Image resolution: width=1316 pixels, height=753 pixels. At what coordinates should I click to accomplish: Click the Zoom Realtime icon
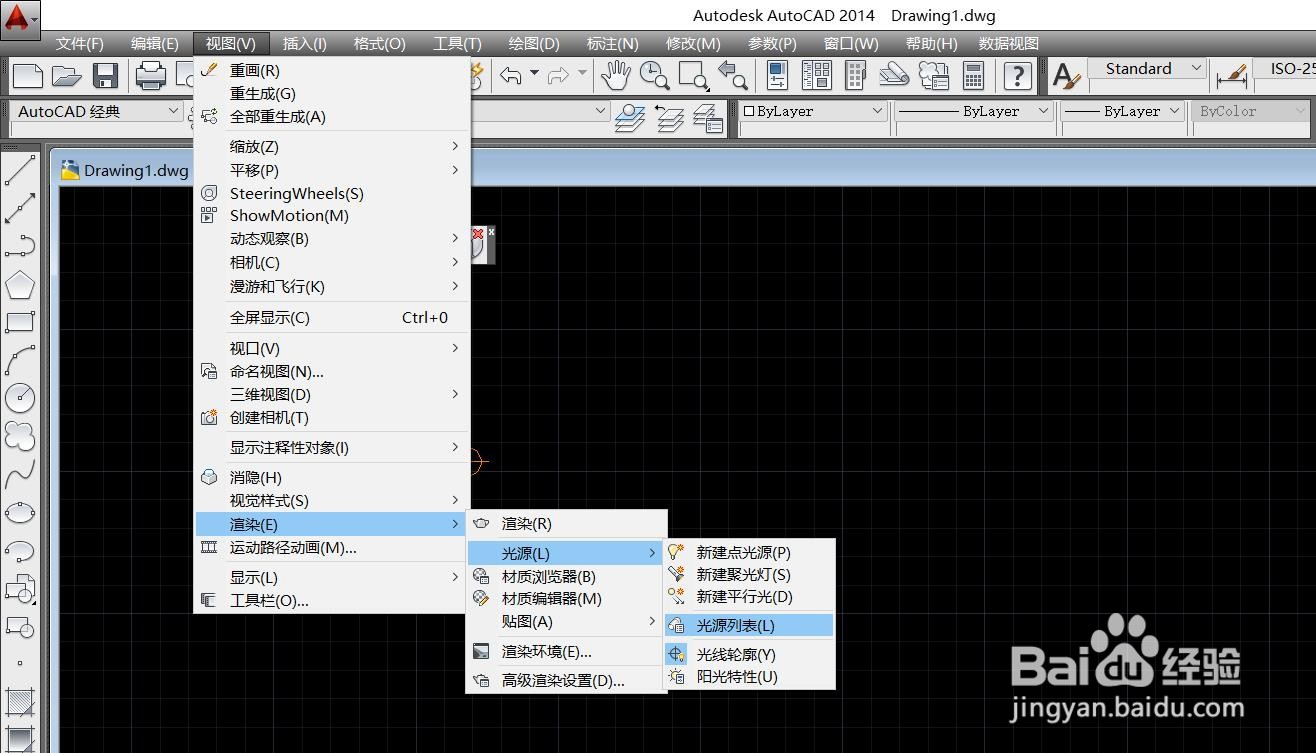[654, 75]
